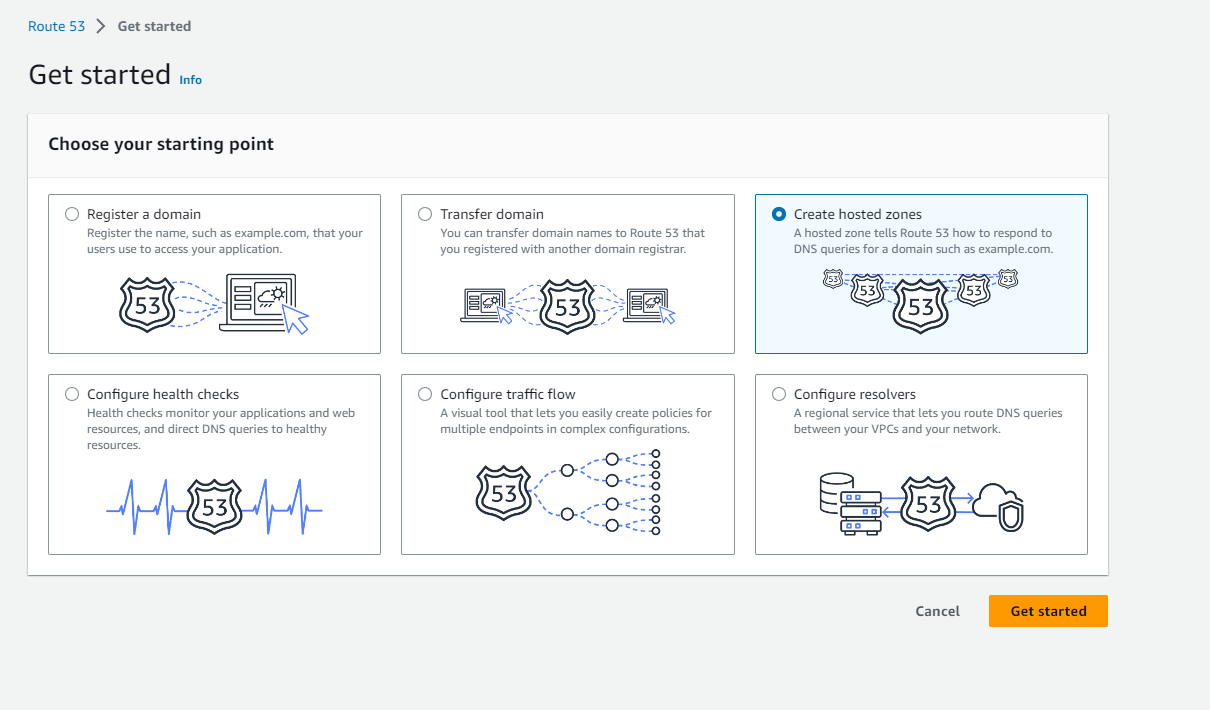
Task: Click the resolvers server and cloud illustration
Action: point(920,503)
